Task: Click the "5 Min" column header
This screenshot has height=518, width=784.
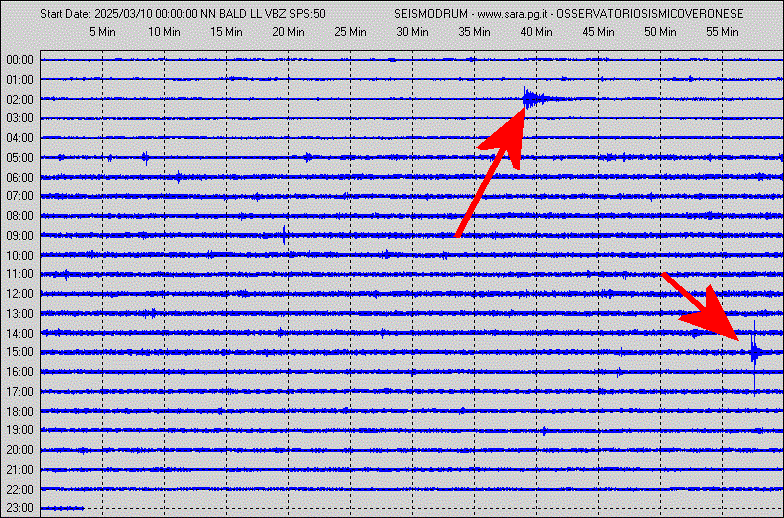Action: point(102,32)
